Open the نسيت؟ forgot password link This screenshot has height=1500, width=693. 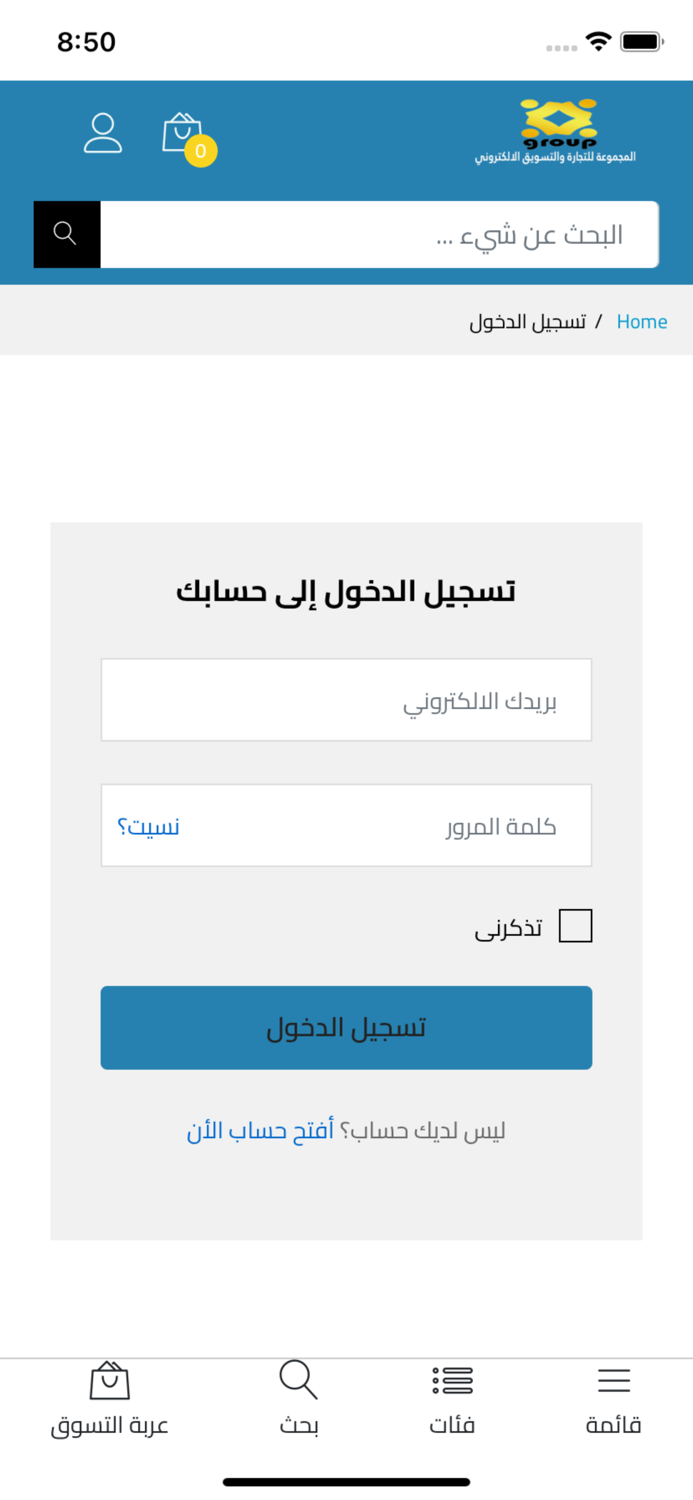[x=150, y=825]
